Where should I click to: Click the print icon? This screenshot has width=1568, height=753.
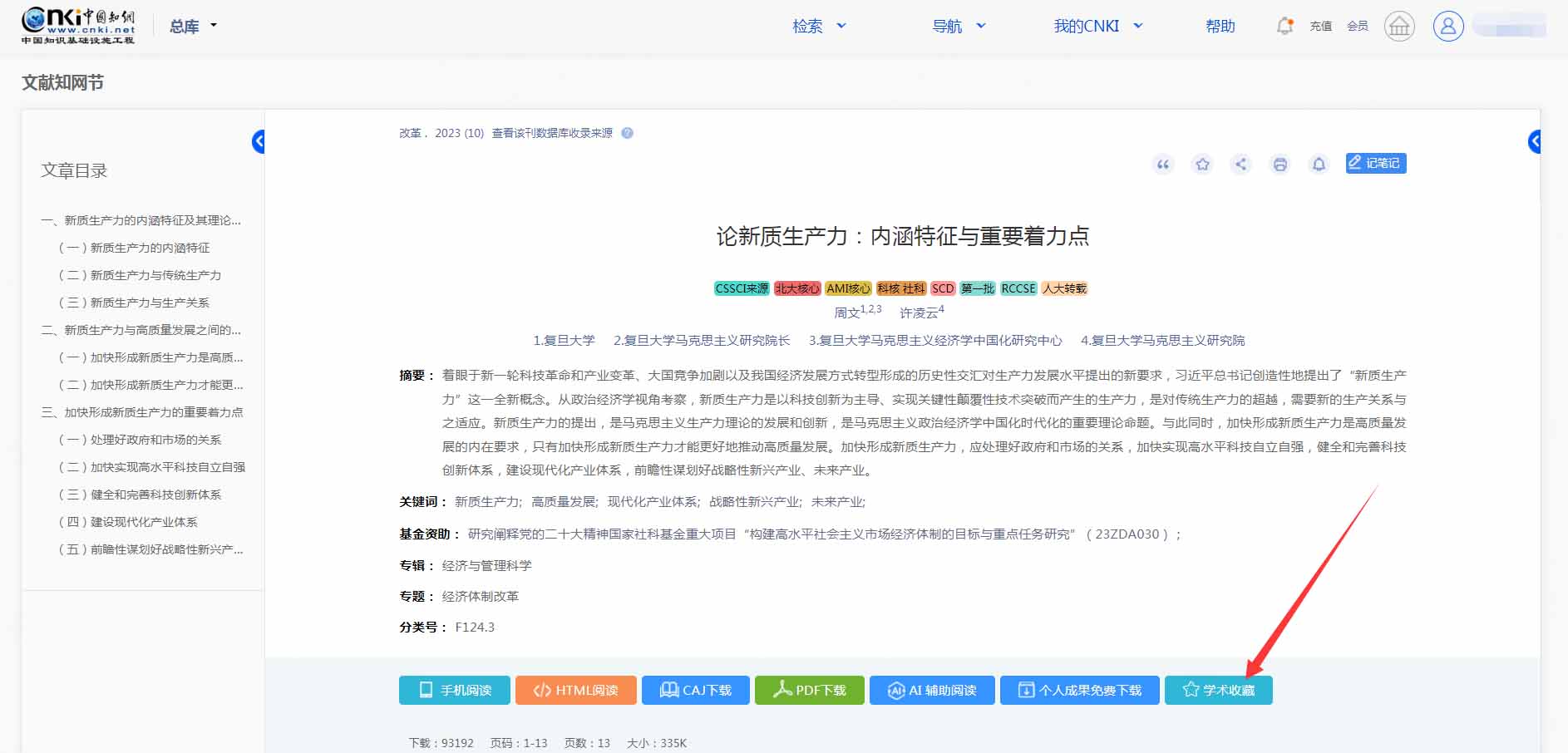tap(1280, 164)
